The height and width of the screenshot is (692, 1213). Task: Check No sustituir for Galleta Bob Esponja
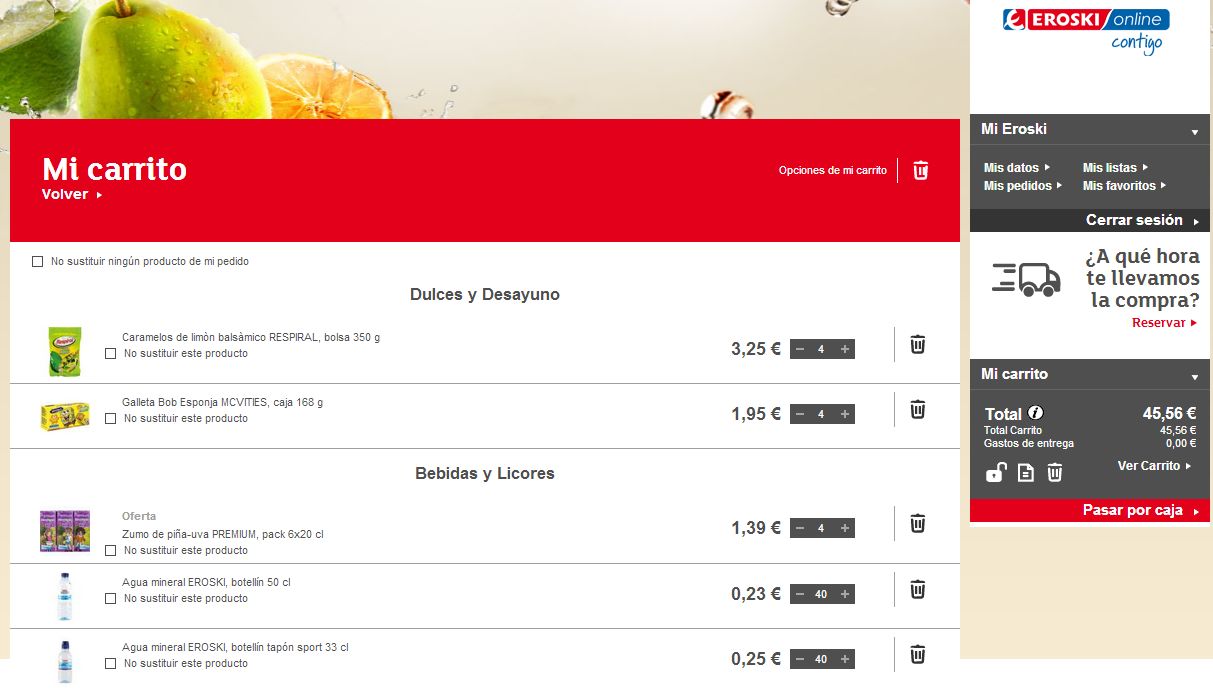[x=111, y=419]
